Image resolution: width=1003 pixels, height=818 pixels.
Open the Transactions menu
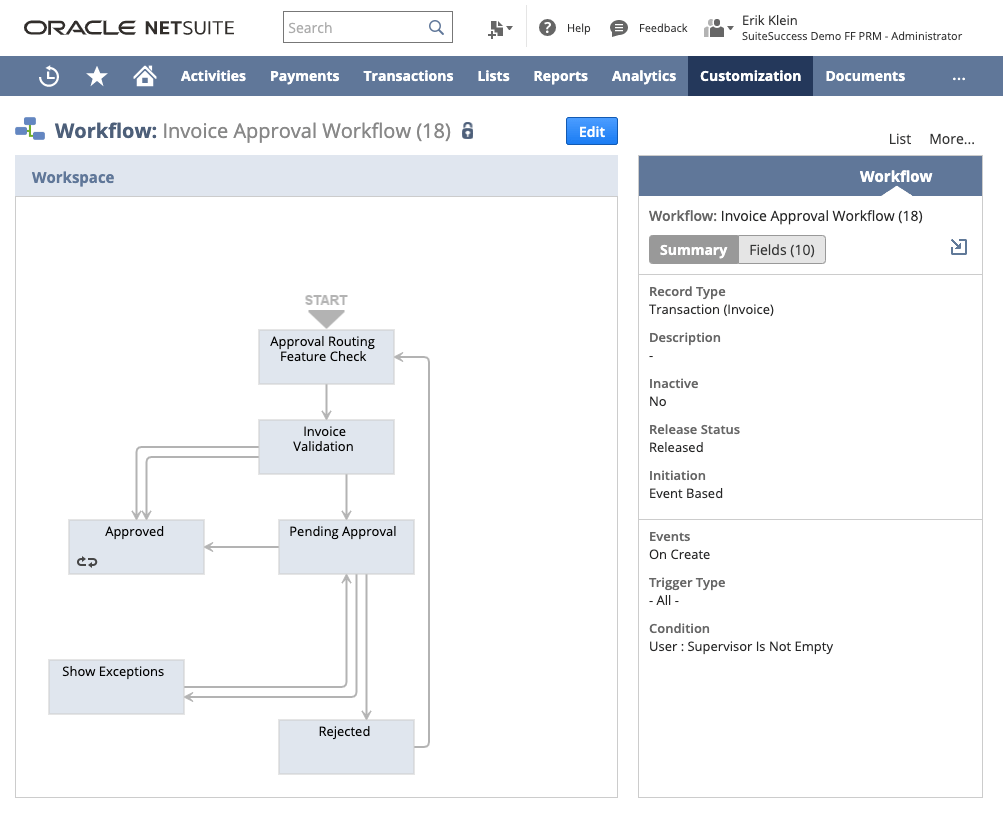pyautogui.click(x=408, y=76)
